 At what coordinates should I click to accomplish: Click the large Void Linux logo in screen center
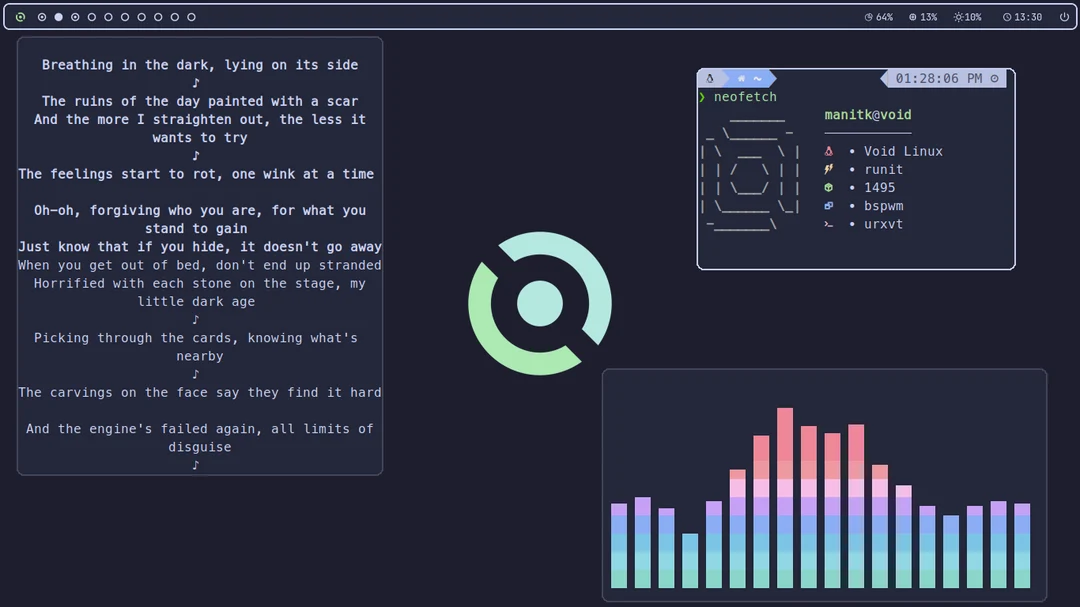pyautogui.click(x=540, y=302)
